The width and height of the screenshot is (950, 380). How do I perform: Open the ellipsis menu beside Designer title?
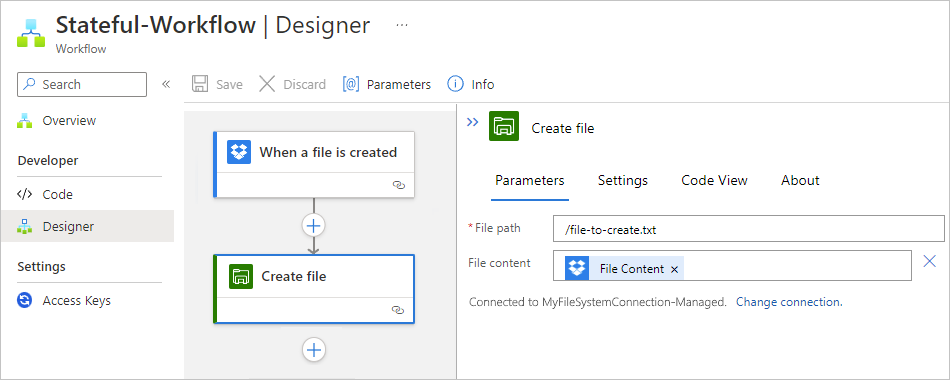click(x=402, y=25)
